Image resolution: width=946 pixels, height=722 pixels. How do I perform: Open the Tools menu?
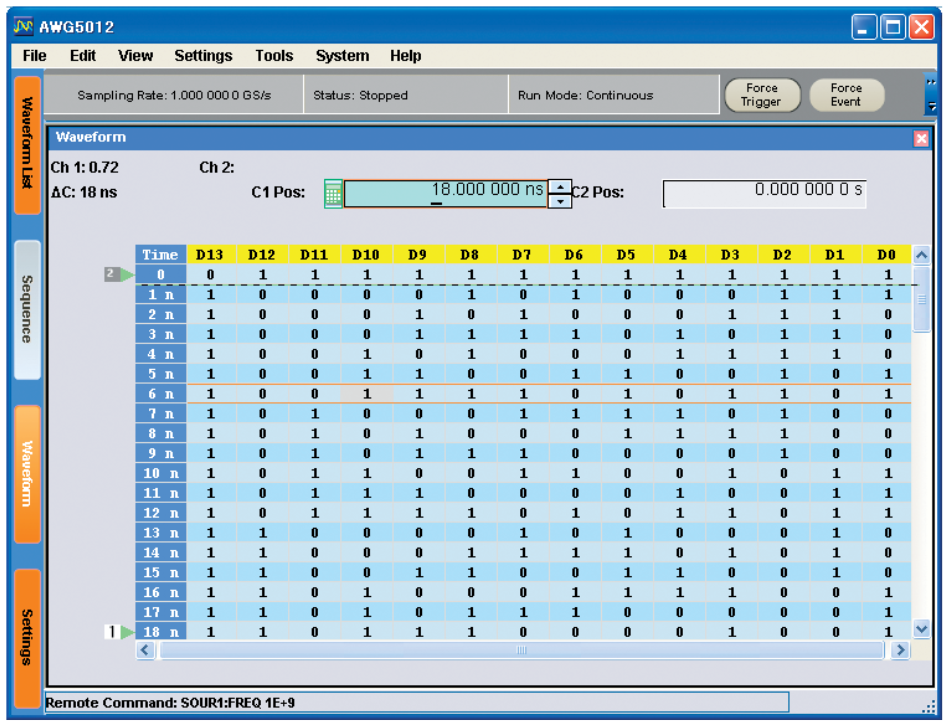(x=273, y=56)
